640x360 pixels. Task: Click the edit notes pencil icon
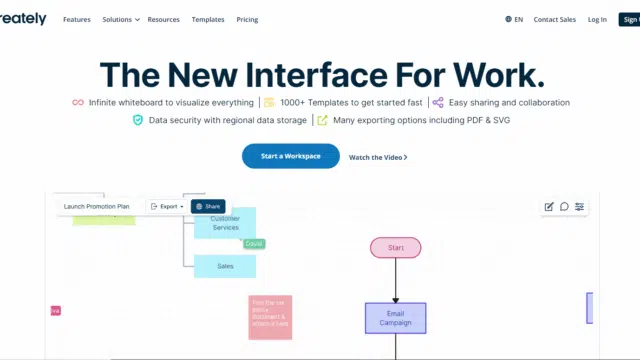pos(549,207)
